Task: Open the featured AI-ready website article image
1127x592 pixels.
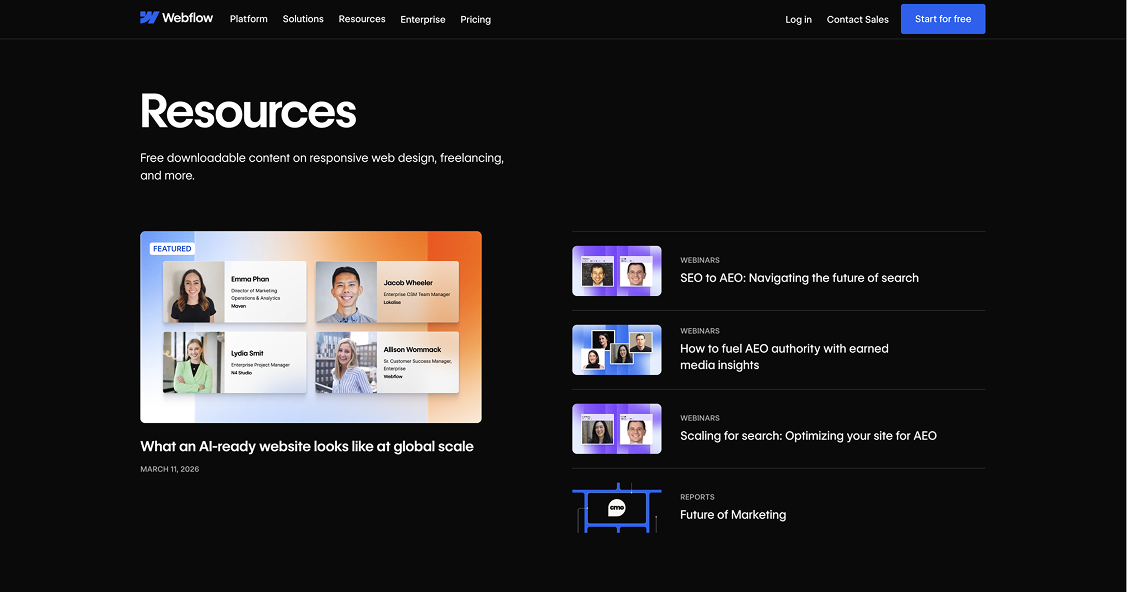Action: [x=310, y=327]
